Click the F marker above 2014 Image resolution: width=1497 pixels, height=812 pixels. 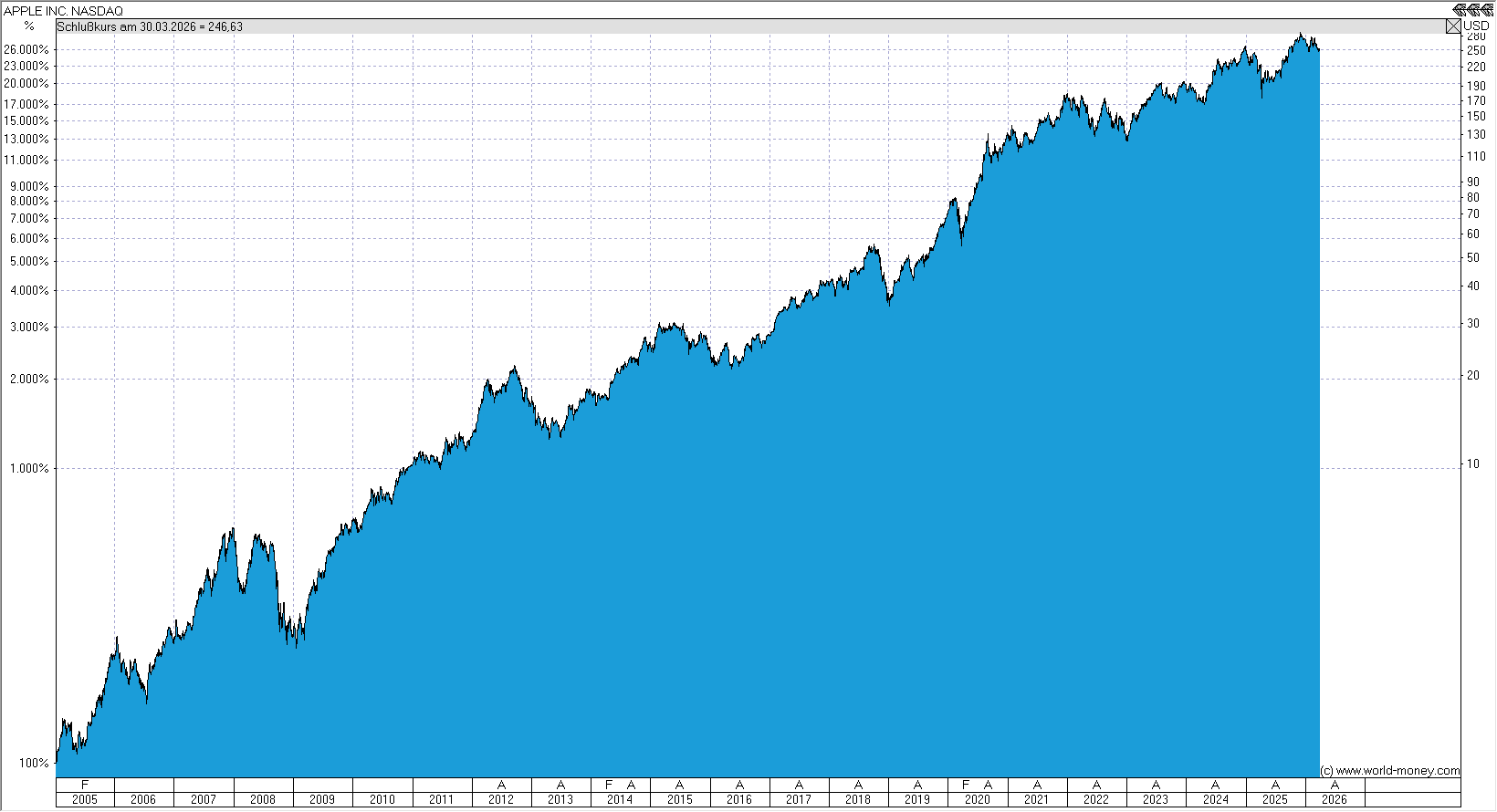[609, 785]
